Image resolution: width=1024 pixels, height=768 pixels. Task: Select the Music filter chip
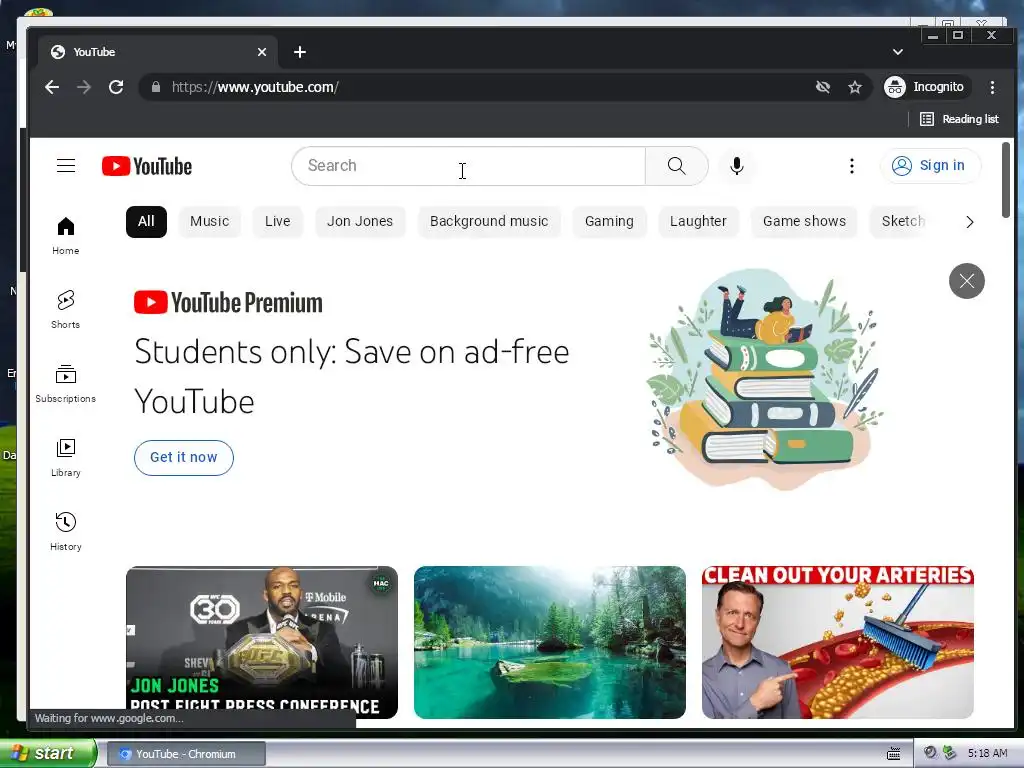pyautogui.click(x=210, y=221)
